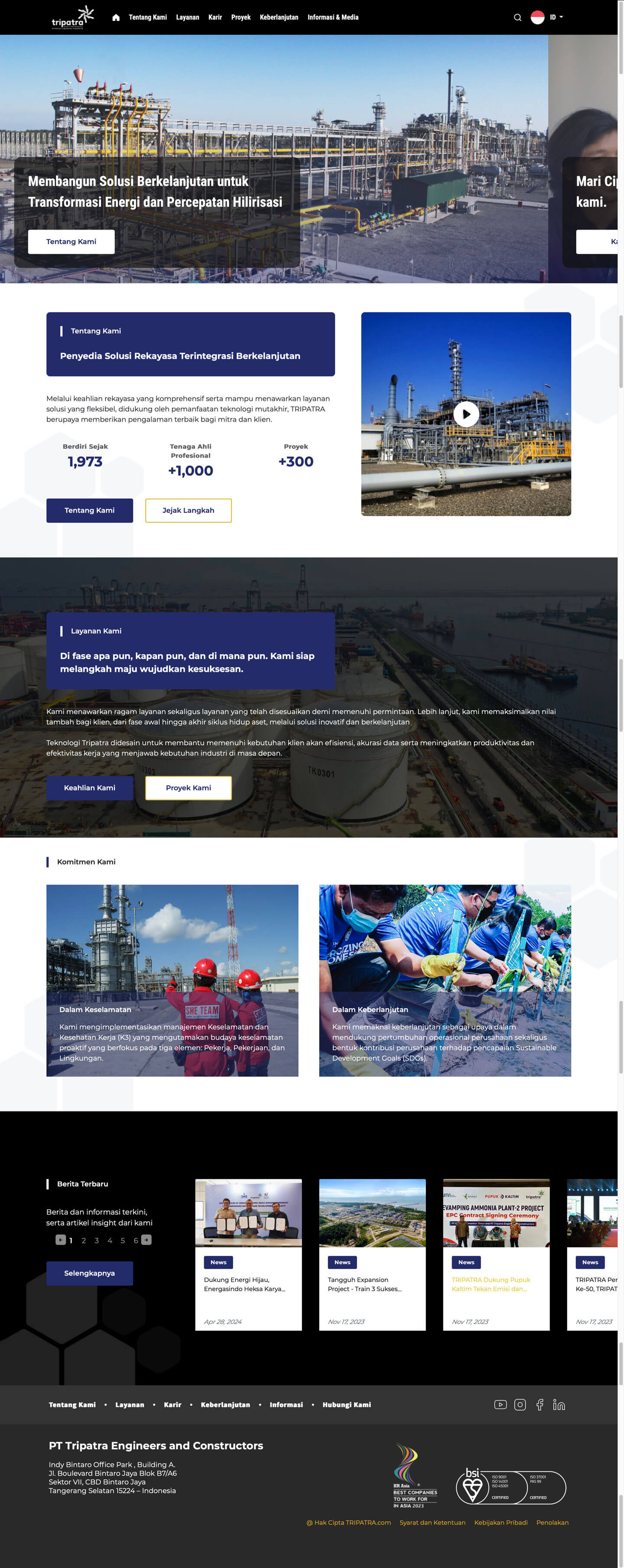The image size is (624, 1568).
Task: Open Dukung Energi Hijau news thumbnail
Action: coord(248,1213)
